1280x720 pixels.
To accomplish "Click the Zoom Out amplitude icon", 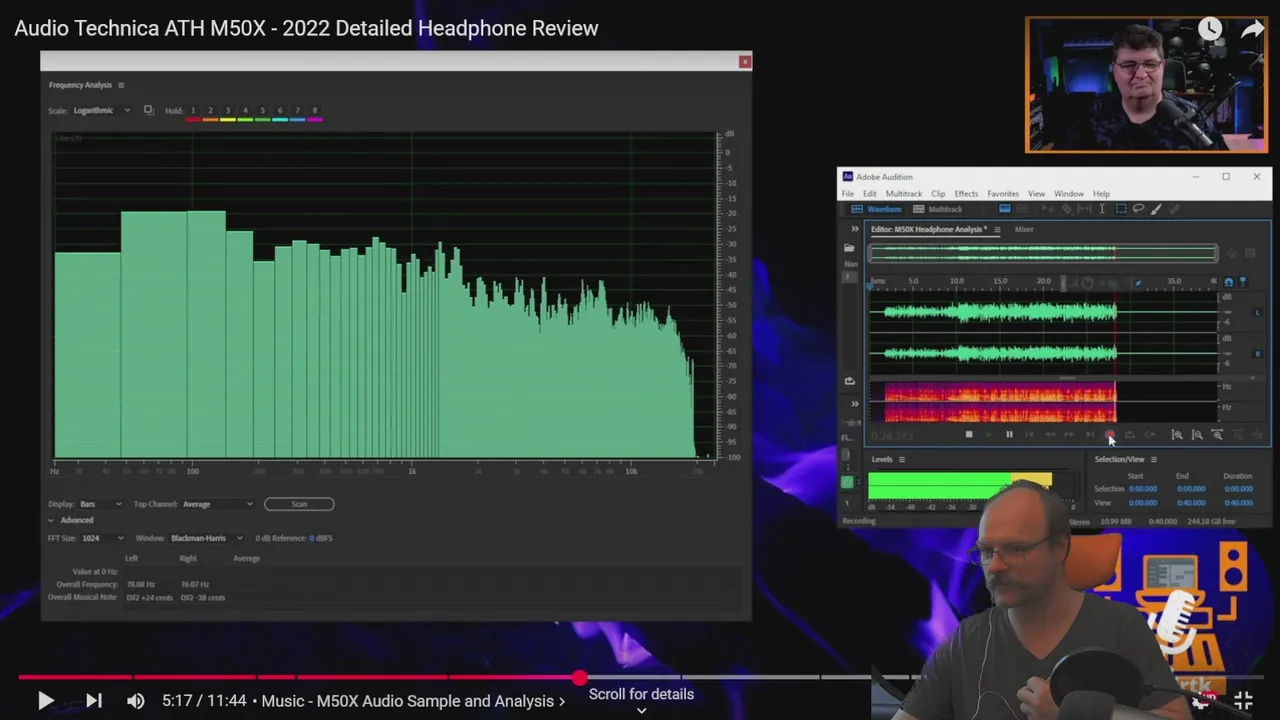I will pos(1197,435).
